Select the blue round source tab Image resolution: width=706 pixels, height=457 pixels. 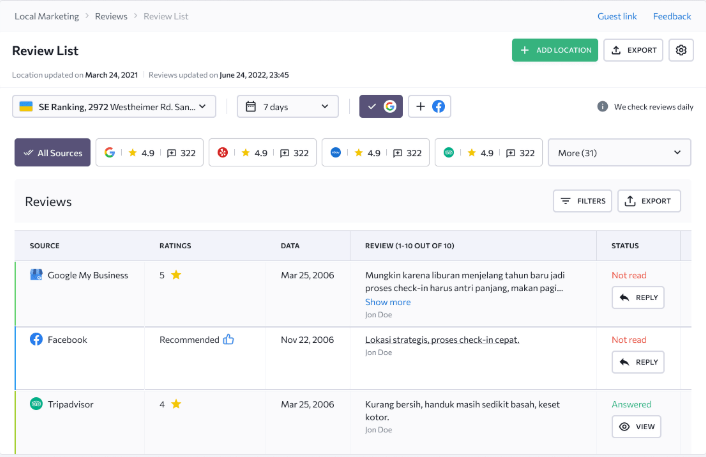pos(376,153)
